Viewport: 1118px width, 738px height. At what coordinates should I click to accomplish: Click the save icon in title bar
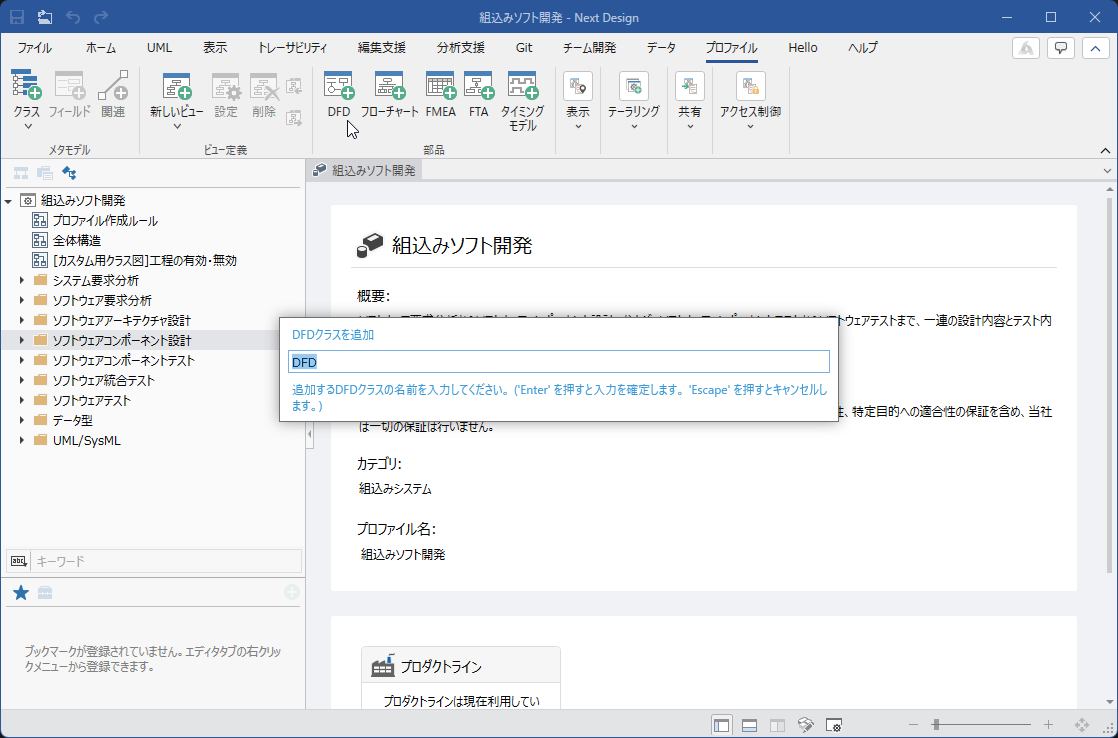(x=16, y=16)
